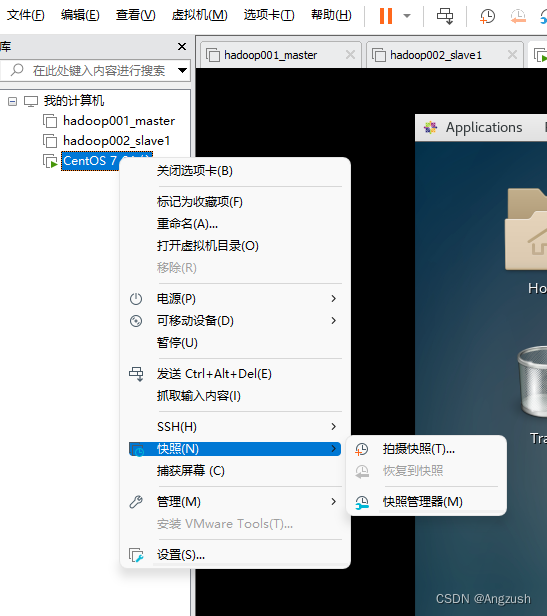The image size is (547, 616).
Task: Open the power options dropdown arrow beside pause
Action: click(407, 16)
